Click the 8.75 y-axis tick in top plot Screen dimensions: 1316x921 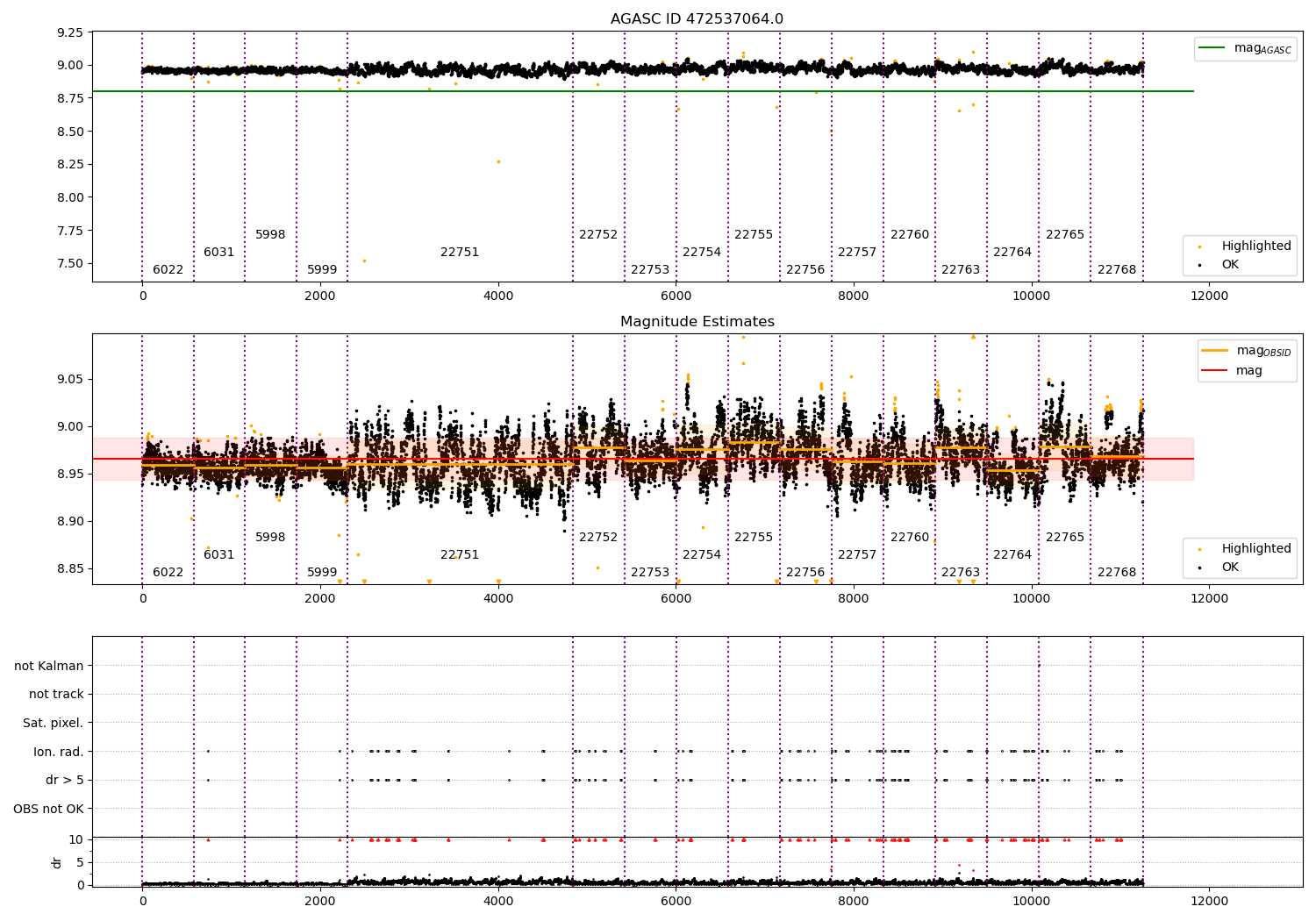point(71,98)
